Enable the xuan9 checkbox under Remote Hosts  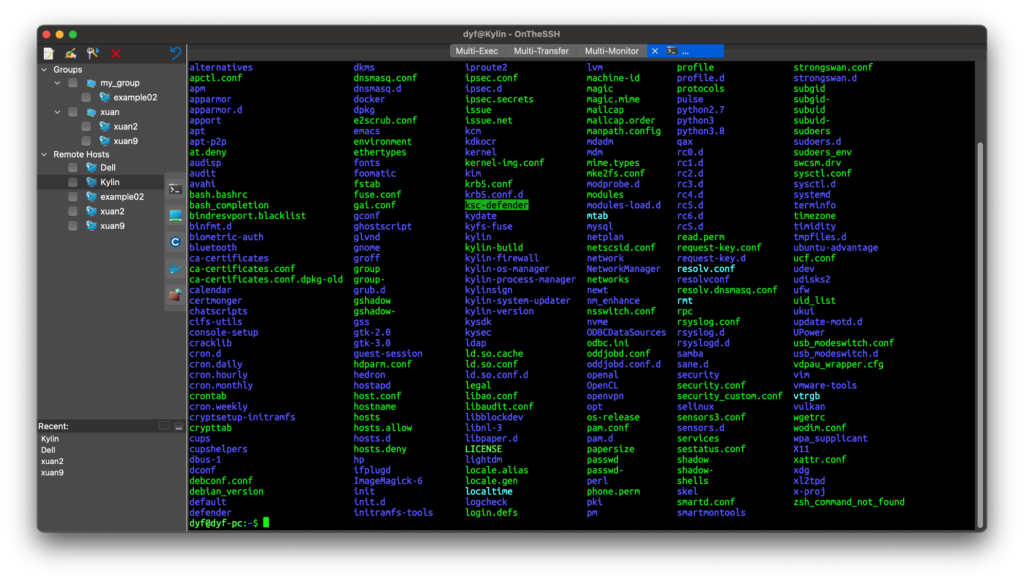coord(73,226)
